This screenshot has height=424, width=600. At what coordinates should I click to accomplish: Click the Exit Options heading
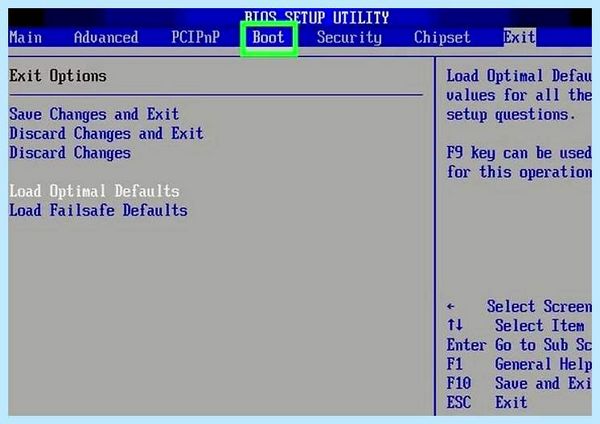58,76
